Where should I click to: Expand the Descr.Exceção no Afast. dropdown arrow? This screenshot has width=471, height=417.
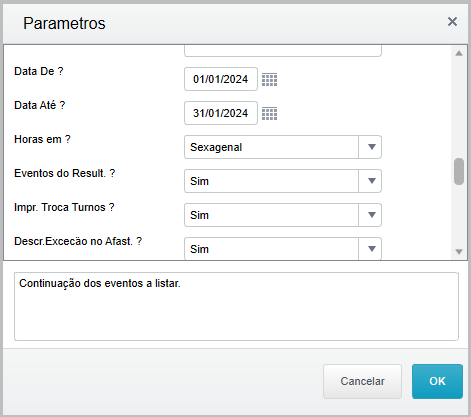coord(370,249)
